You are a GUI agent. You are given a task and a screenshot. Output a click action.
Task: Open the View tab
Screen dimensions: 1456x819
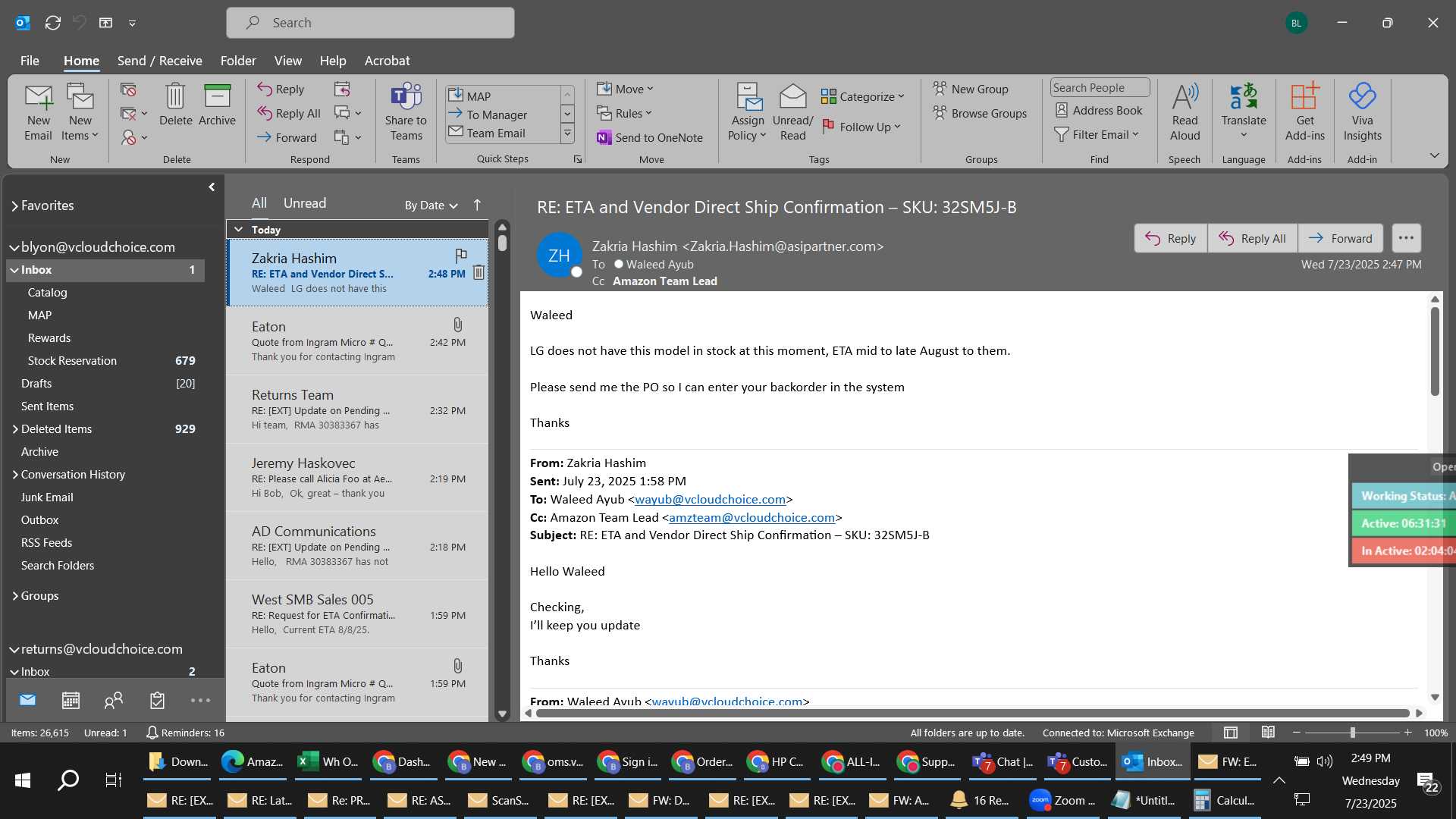(287, 61)
